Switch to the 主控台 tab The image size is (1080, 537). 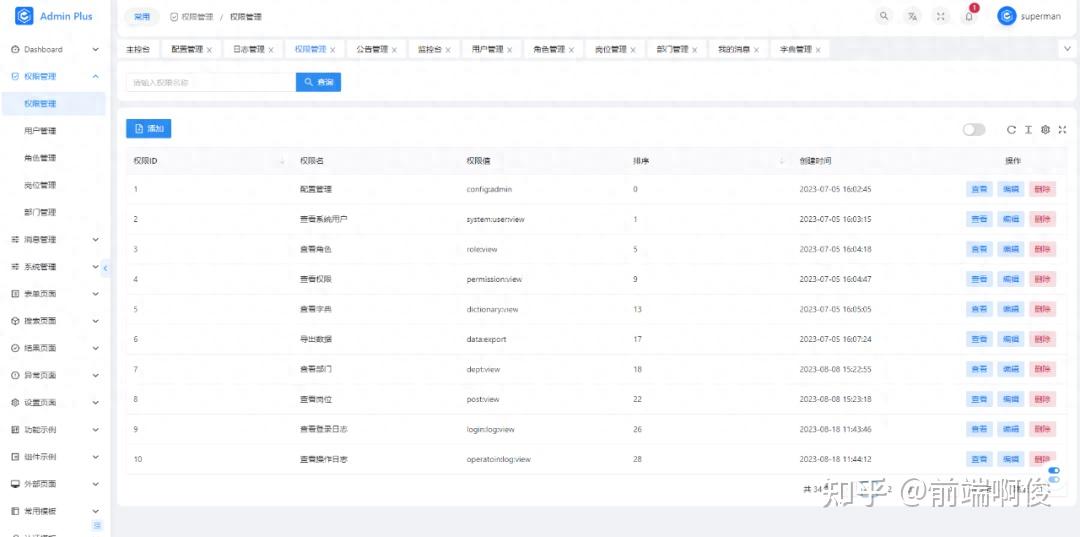[138, 50]
